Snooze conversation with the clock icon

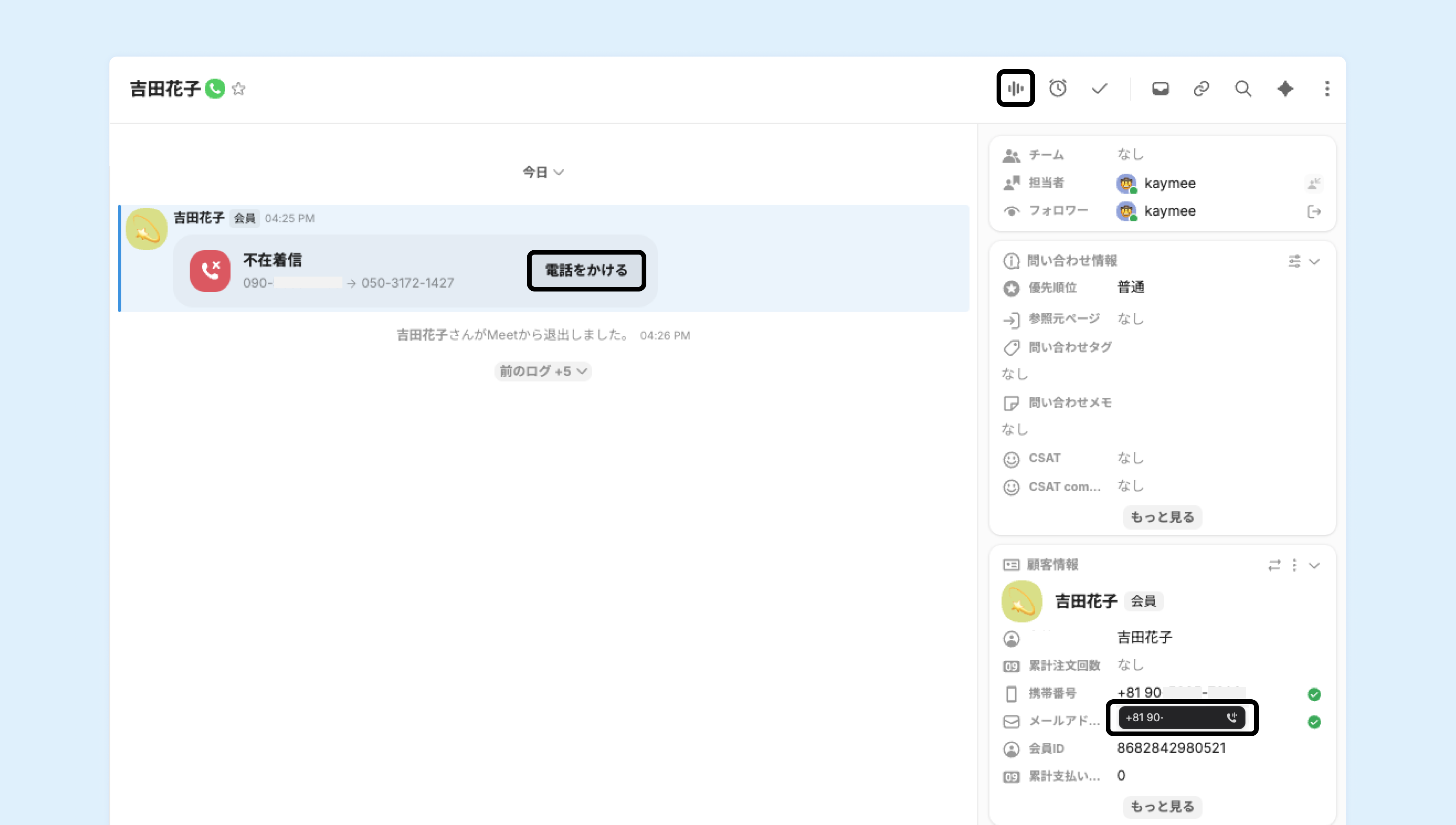pos(1057,88)
